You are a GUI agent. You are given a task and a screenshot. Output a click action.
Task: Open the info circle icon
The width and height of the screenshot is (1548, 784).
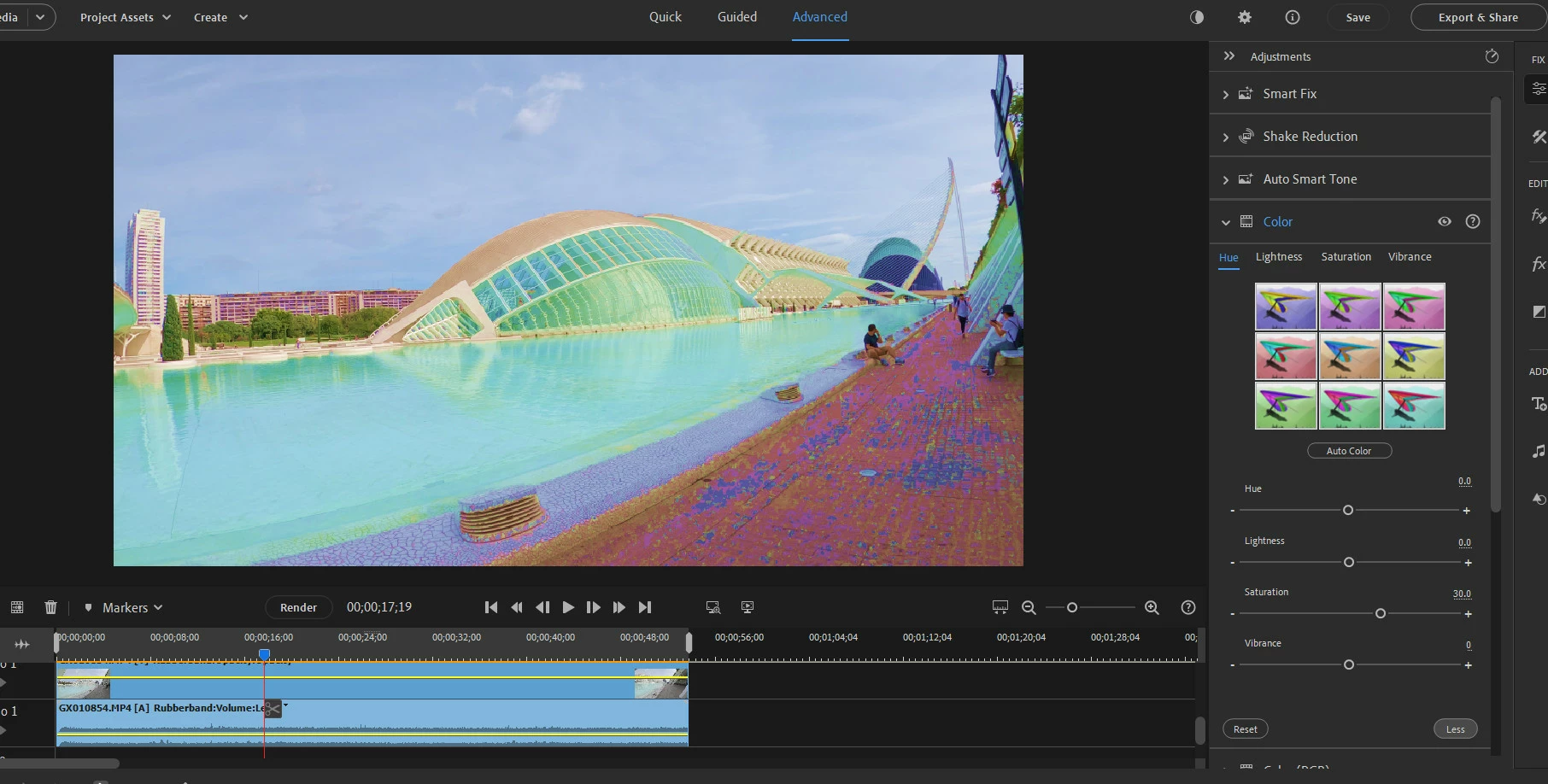pos(1293,17)
